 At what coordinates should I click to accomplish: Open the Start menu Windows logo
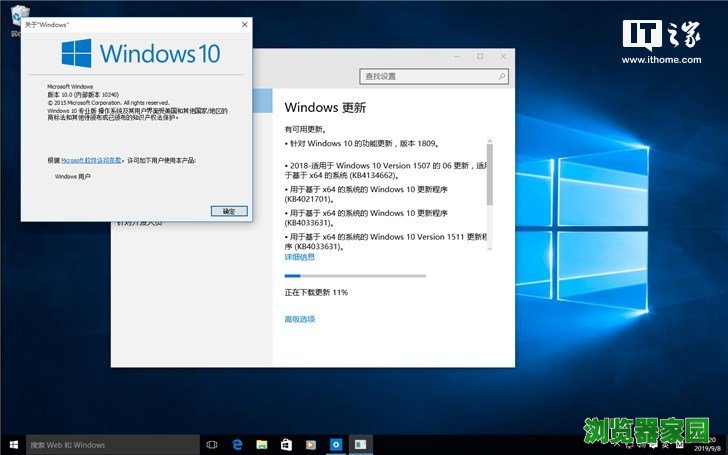(x=12, y=444)
